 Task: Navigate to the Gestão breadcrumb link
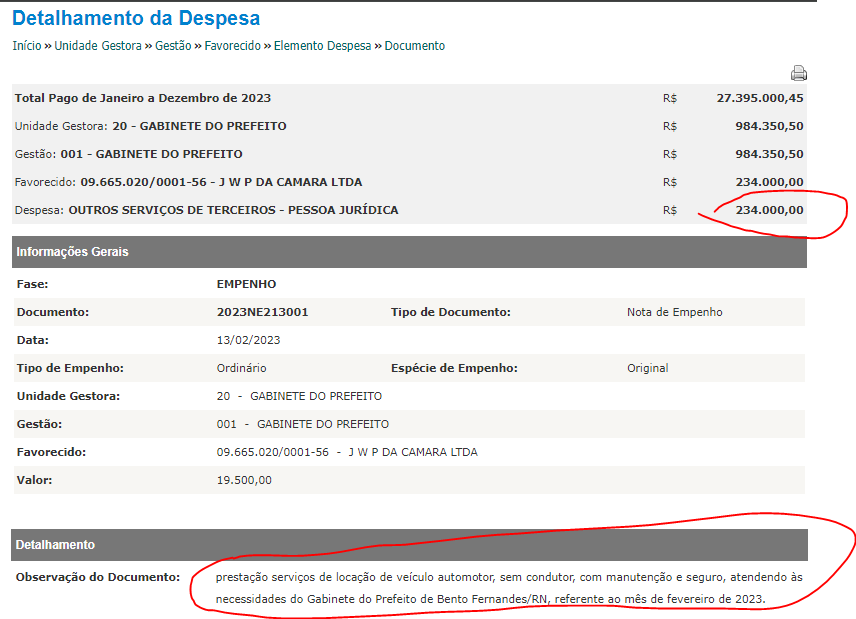173,46
